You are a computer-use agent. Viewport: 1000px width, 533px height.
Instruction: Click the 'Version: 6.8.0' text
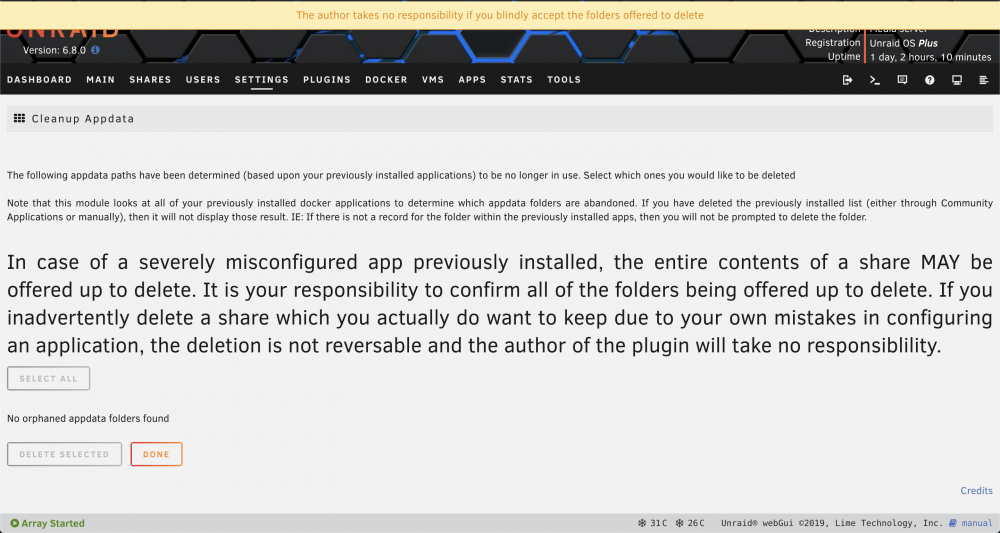(54, 50)
